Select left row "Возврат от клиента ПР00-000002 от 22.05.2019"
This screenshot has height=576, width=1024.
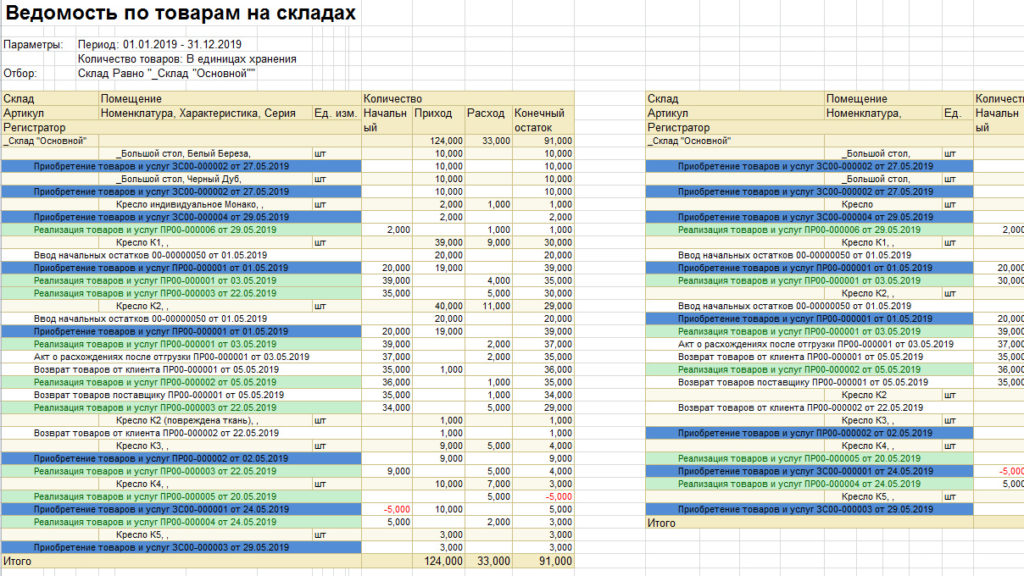[x=182, y=433]
